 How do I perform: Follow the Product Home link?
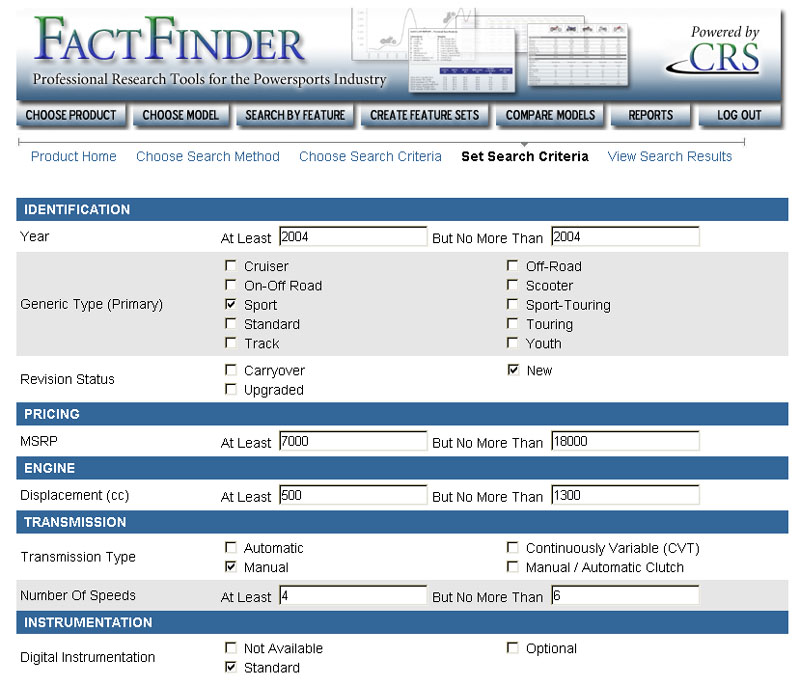click(x=73, y=156)
